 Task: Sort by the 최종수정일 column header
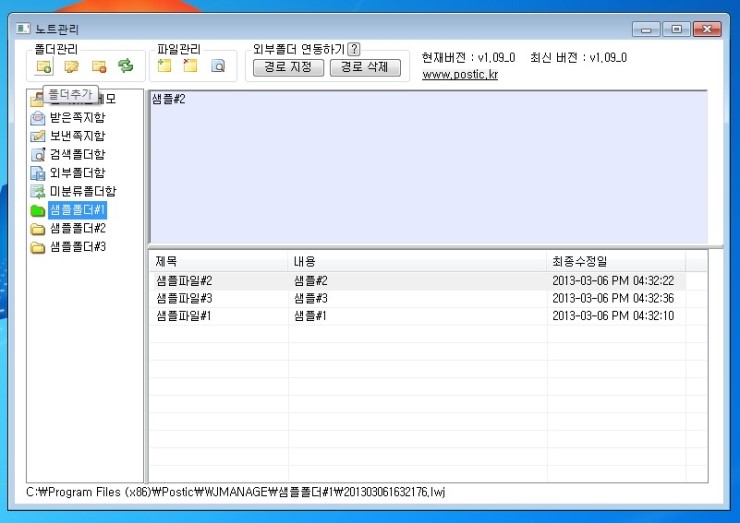pyautogui.click(x=616, y=261)
